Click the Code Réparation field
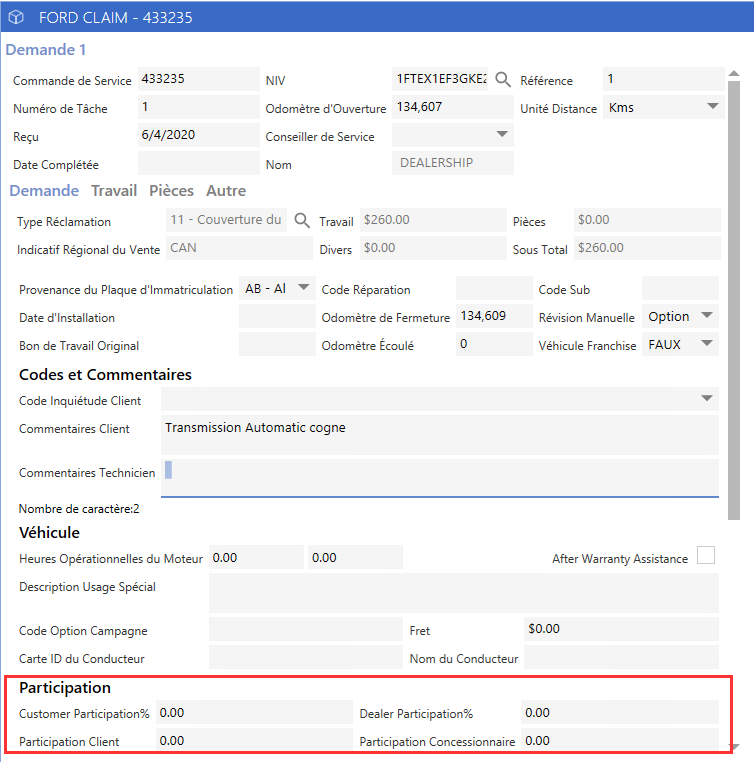 494,288
